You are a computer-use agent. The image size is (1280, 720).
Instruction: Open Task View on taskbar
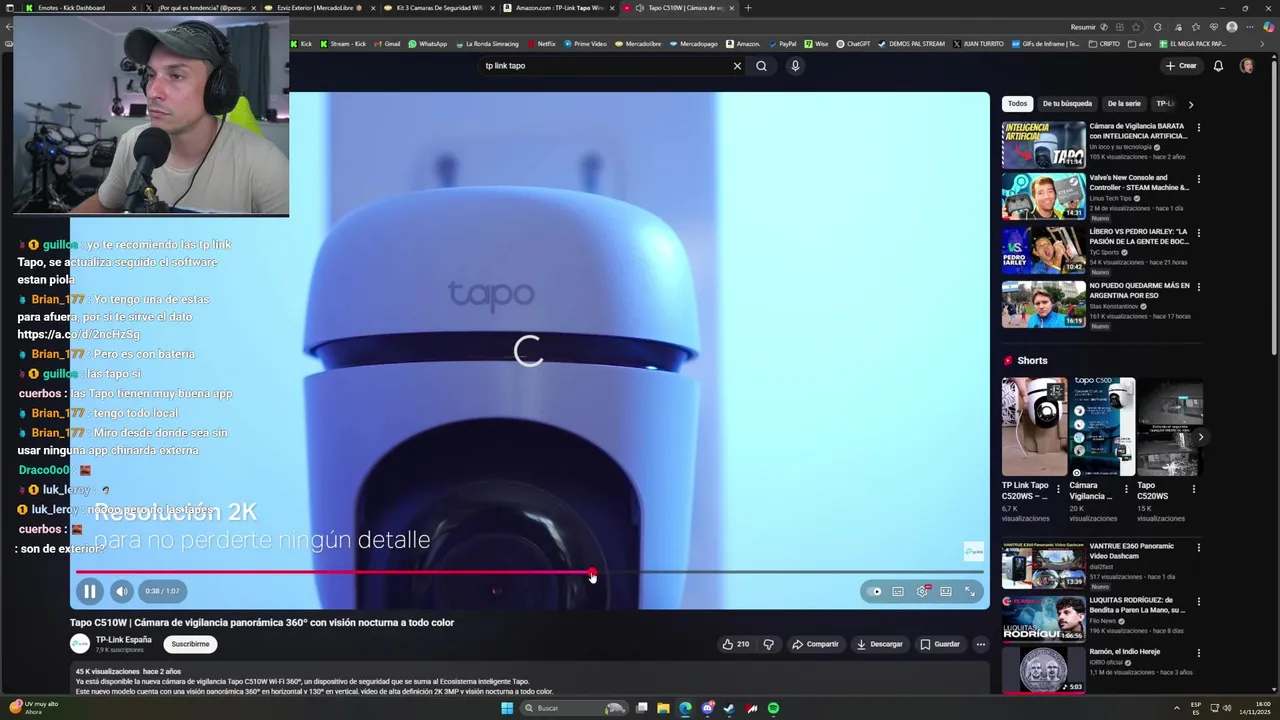[641, 708]
